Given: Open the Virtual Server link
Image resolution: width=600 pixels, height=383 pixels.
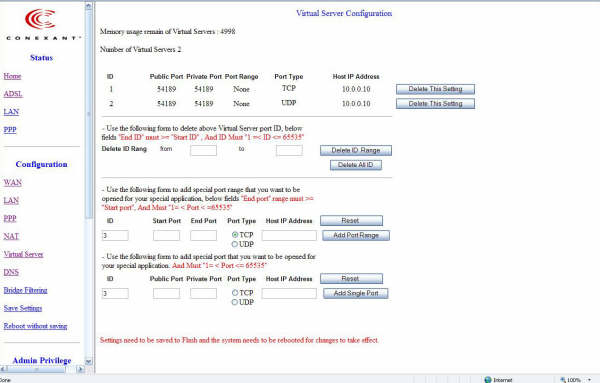Looking at the screenshot, I should coord(23,254).
